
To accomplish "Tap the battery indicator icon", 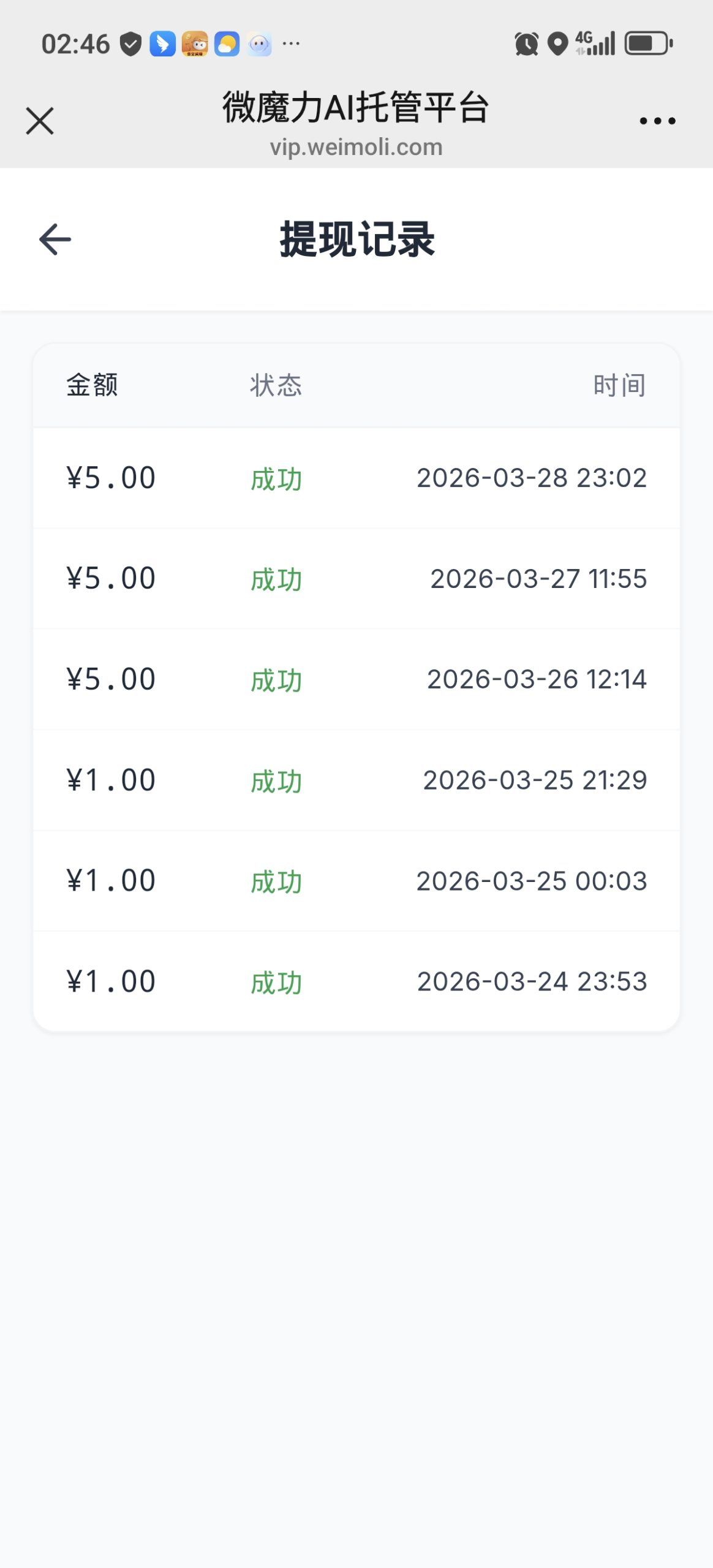I will click(x=648, y=44).
